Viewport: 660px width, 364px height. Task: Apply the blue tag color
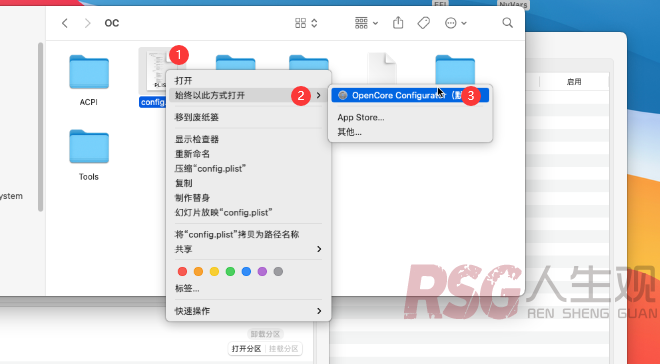pyautogui.click(x=246, y=271)
